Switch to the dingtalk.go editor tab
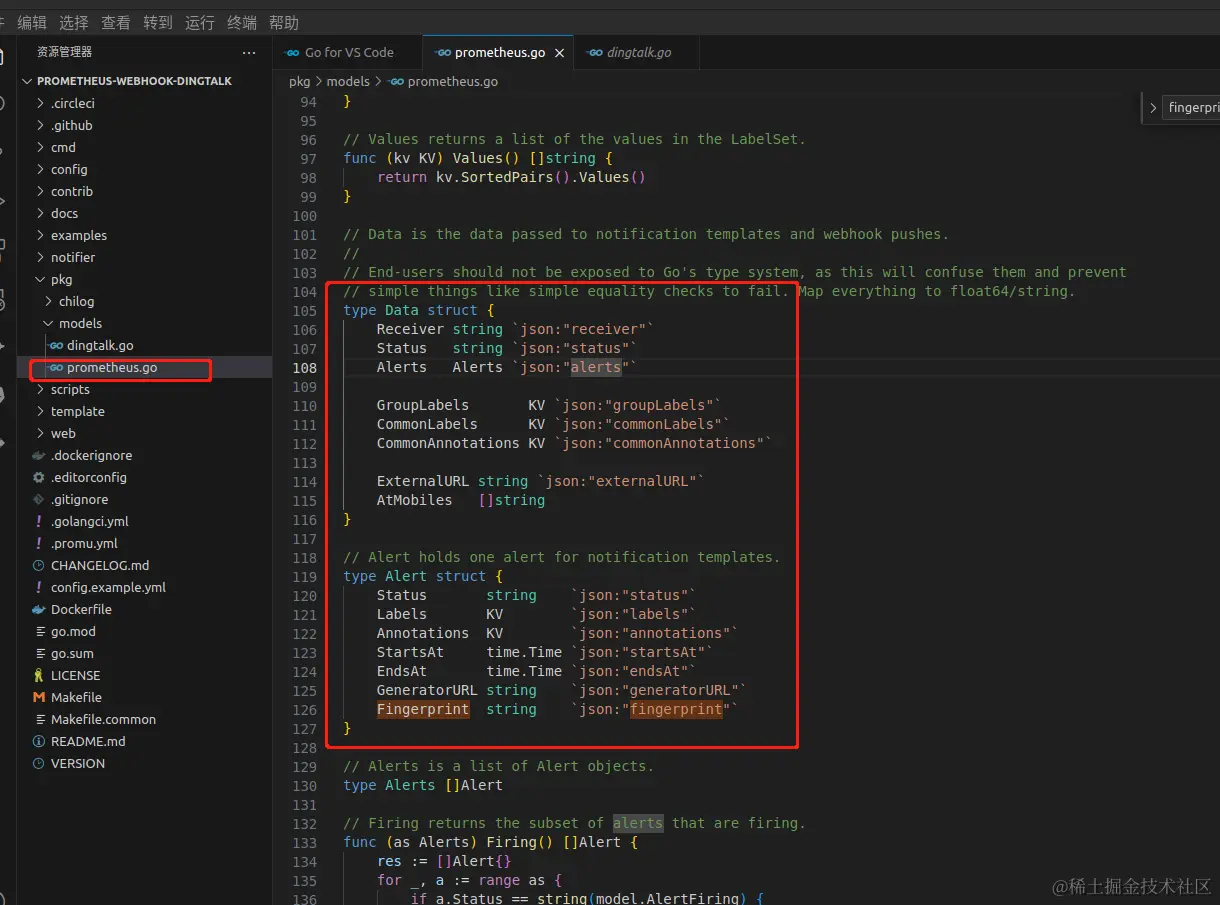The height and width of the screenshot is (905, 1220). click(638, 53)
